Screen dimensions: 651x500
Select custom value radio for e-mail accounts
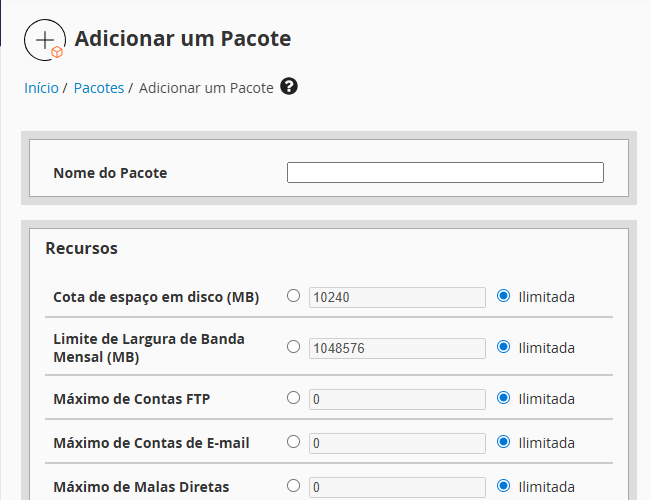coord(293,441)
